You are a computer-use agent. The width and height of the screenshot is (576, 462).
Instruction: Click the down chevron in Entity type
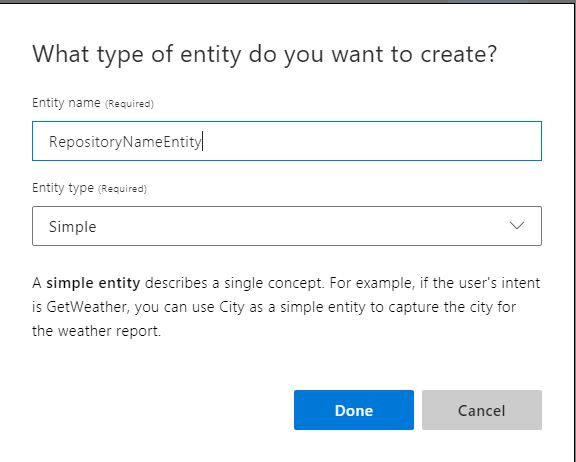517,225
